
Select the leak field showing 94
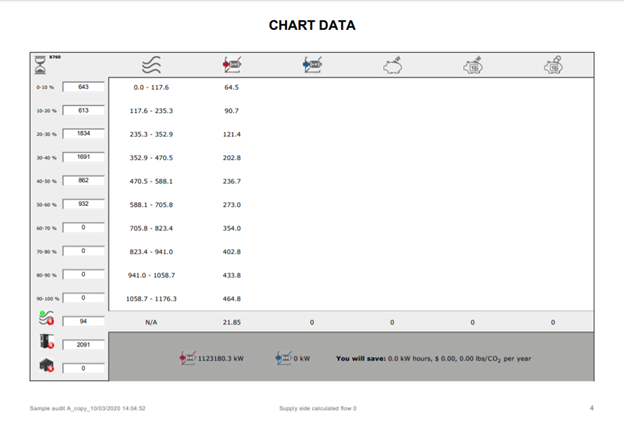click(x=84, y=322)
